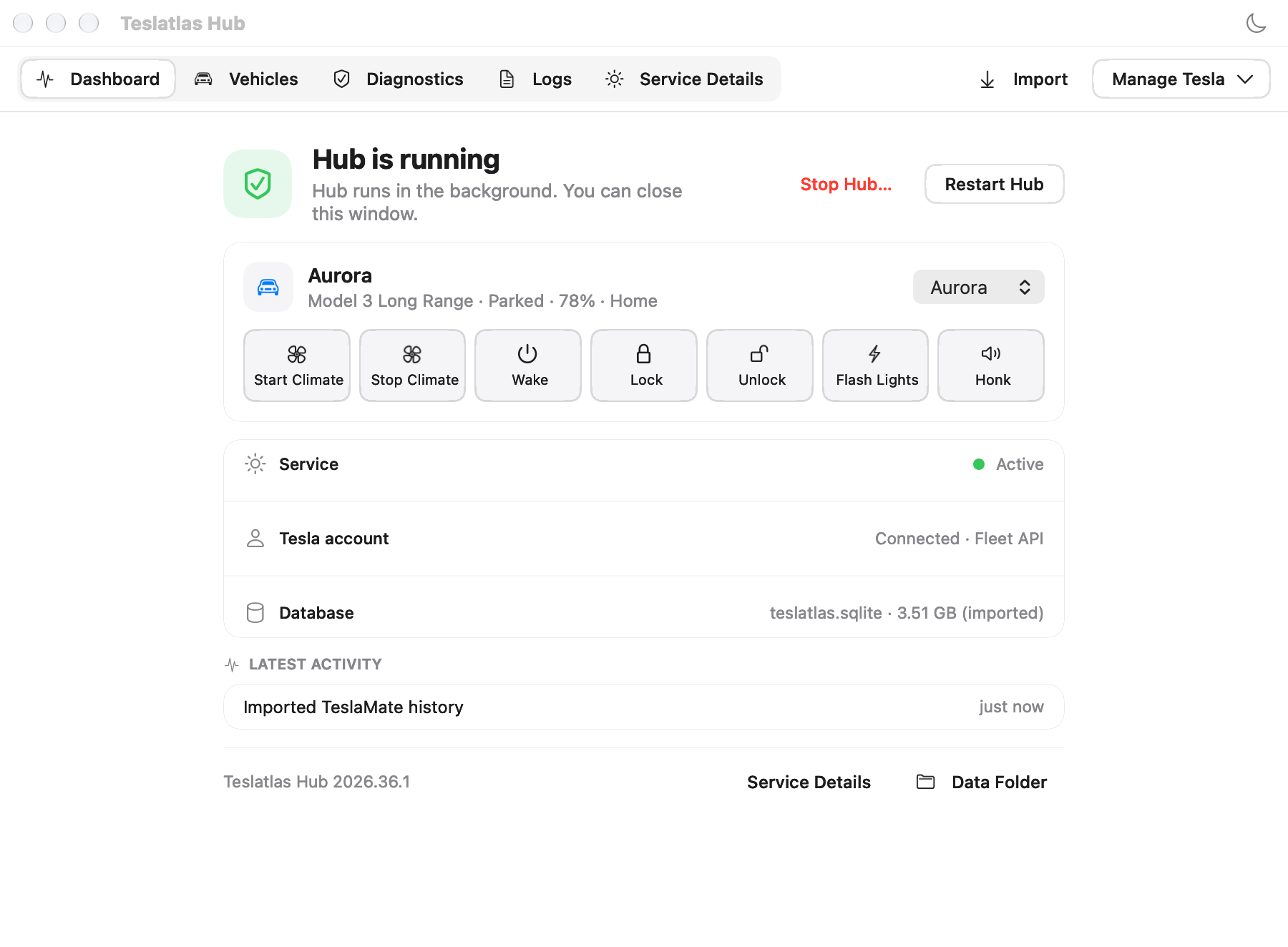Click the teslatlas.sqlite database info text
This screenshot has height=947, width=1288.
907,613
